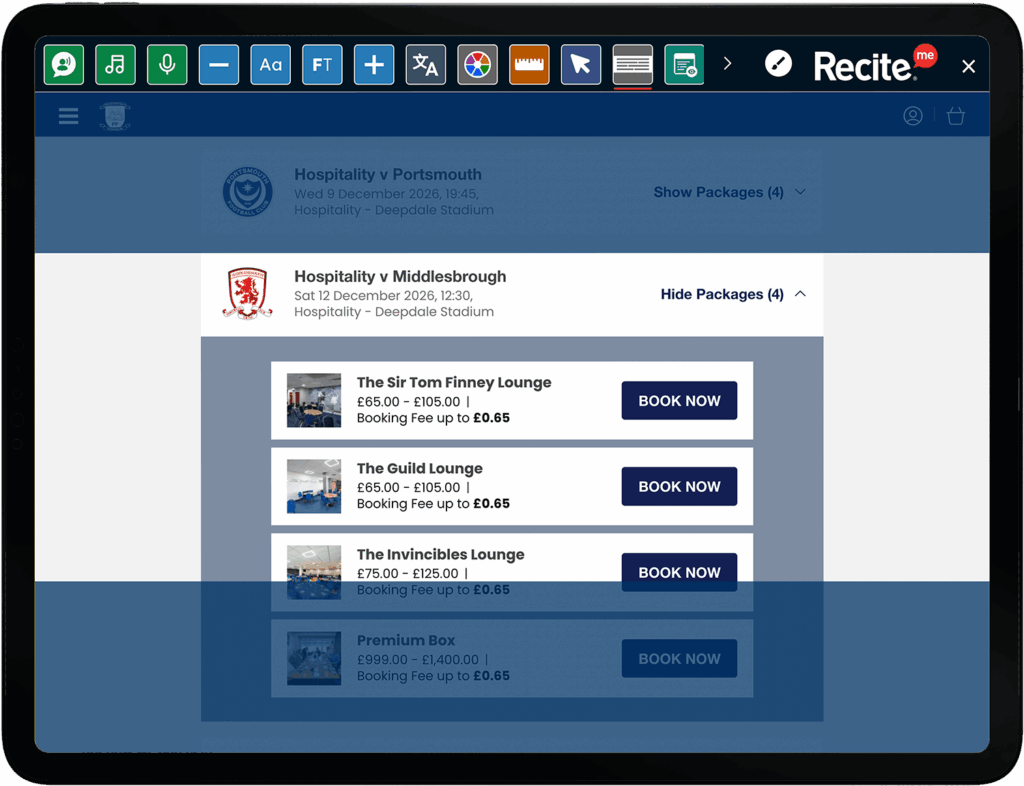The height and width of the screenshot is (786, 1024).
Task: Click The Invincibles Lounge heading
Action: (441, 555)
